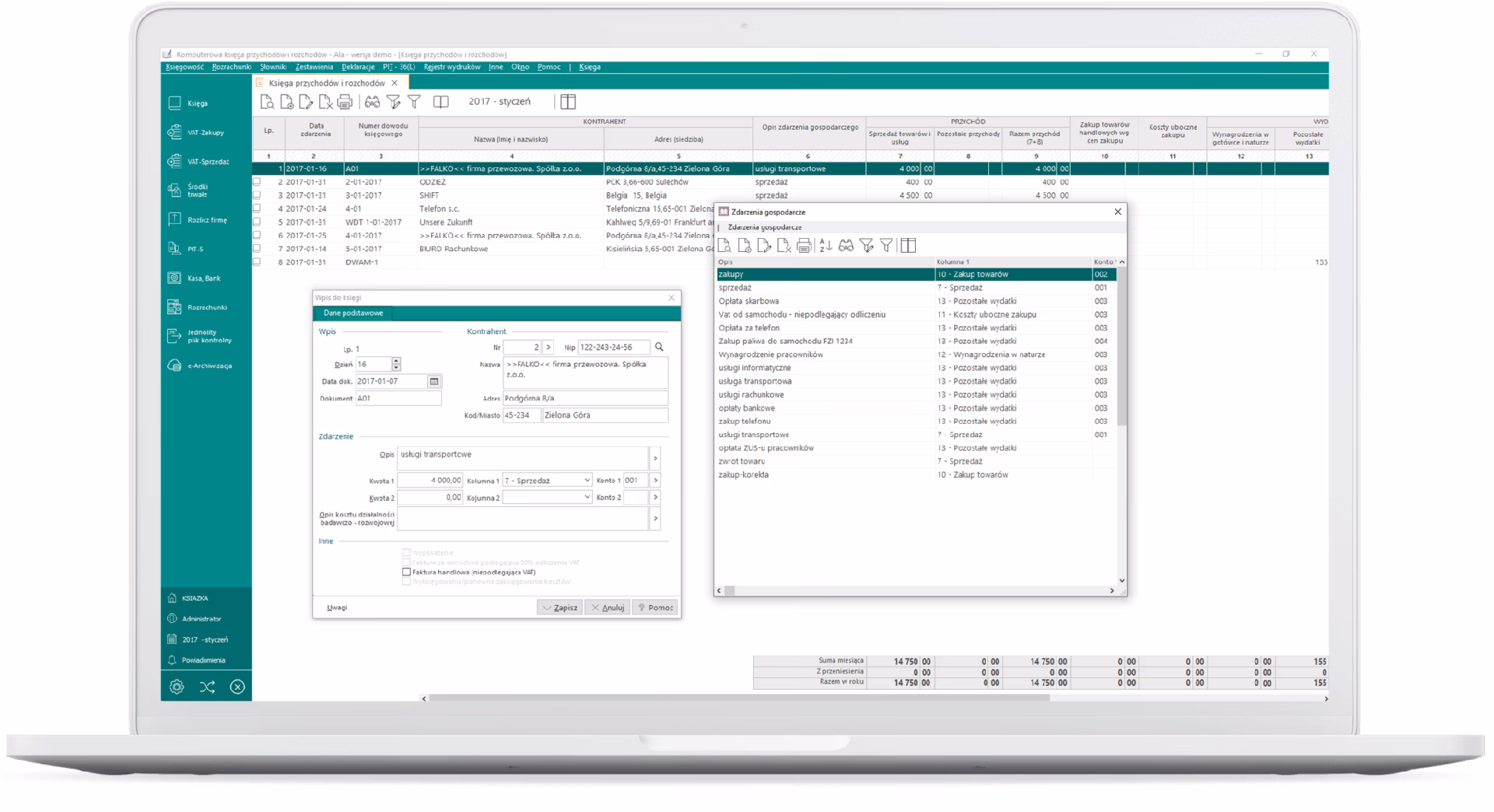Open the empty Kolumna 2 dropdown

(587, 498)
